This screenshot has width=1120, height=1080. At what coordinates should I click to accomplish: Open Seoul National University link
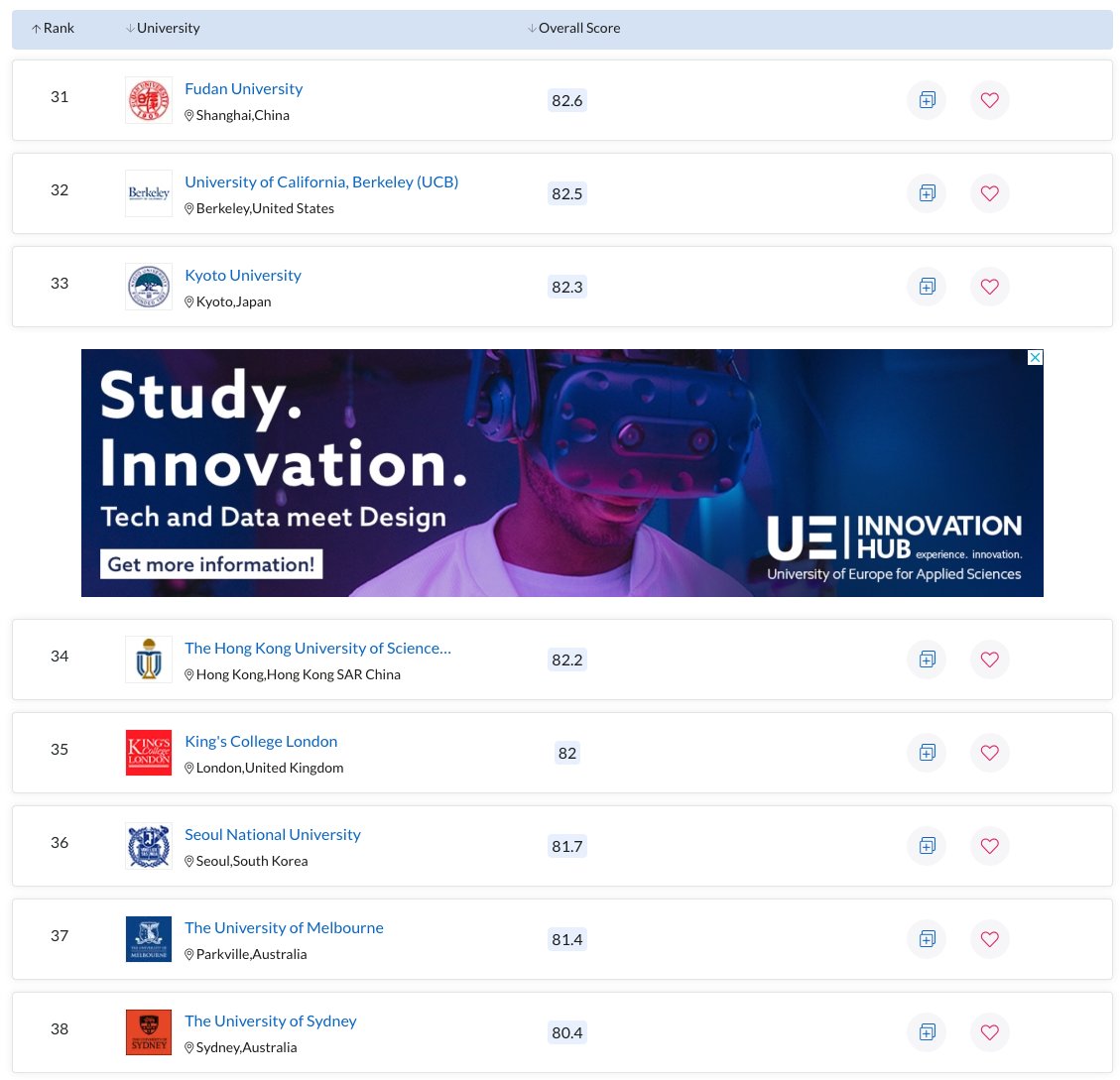272,834
